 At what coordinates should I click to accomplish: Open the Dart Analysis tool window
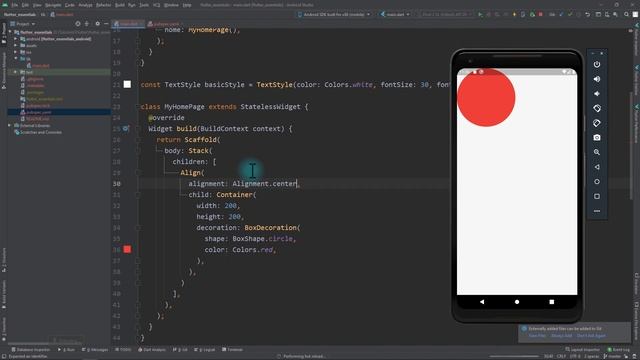click(x=152, y=350)
